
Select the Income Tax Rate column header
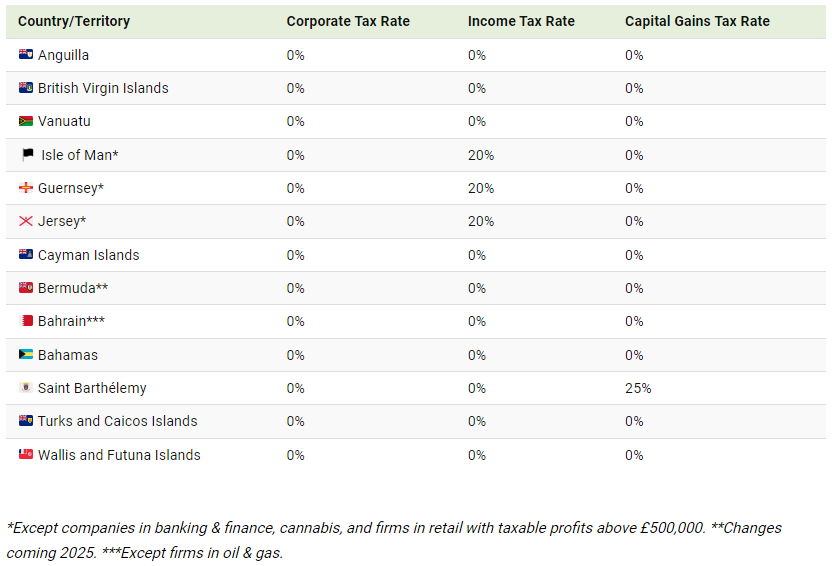point(521,21)
